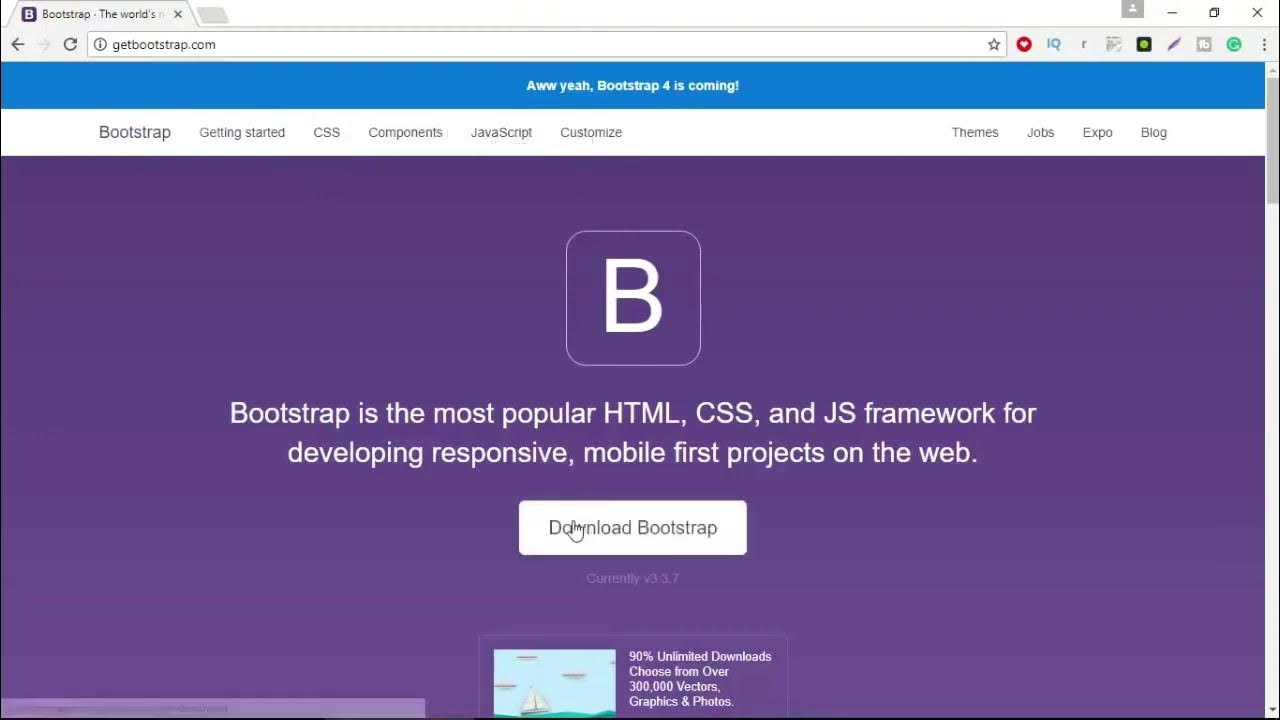Screen dimensions: 1280x720
Task: Open the site information icon in address bar
Action: pos(100,44)
